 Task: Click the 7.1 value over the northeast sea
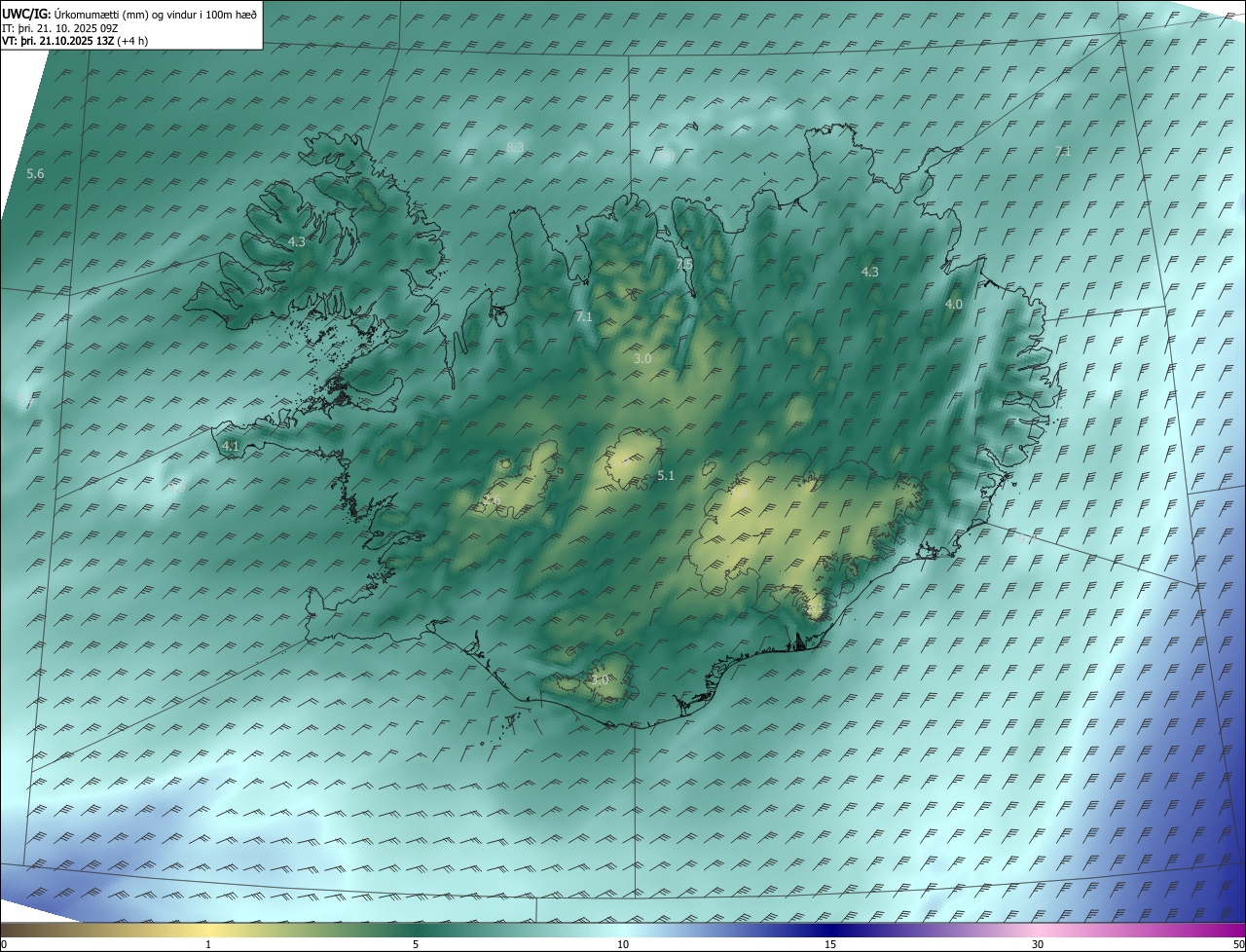click(1063, 152)
